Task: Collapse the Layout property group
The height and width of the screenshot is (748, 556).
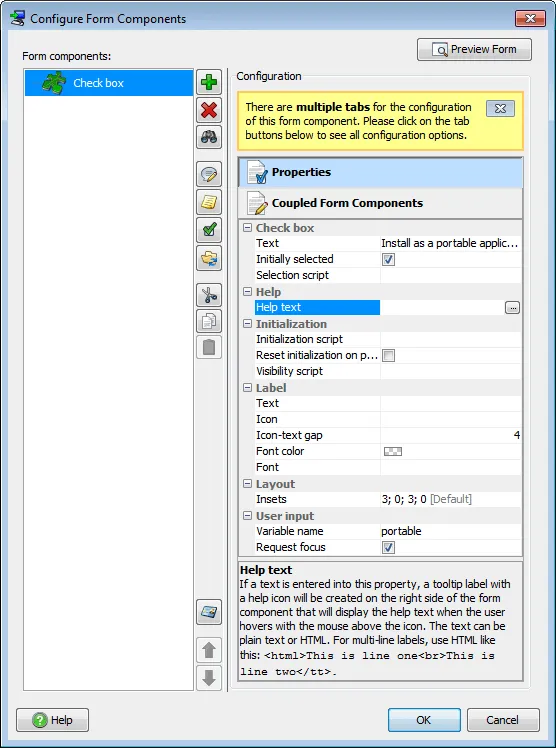Action: click(247, 484)
